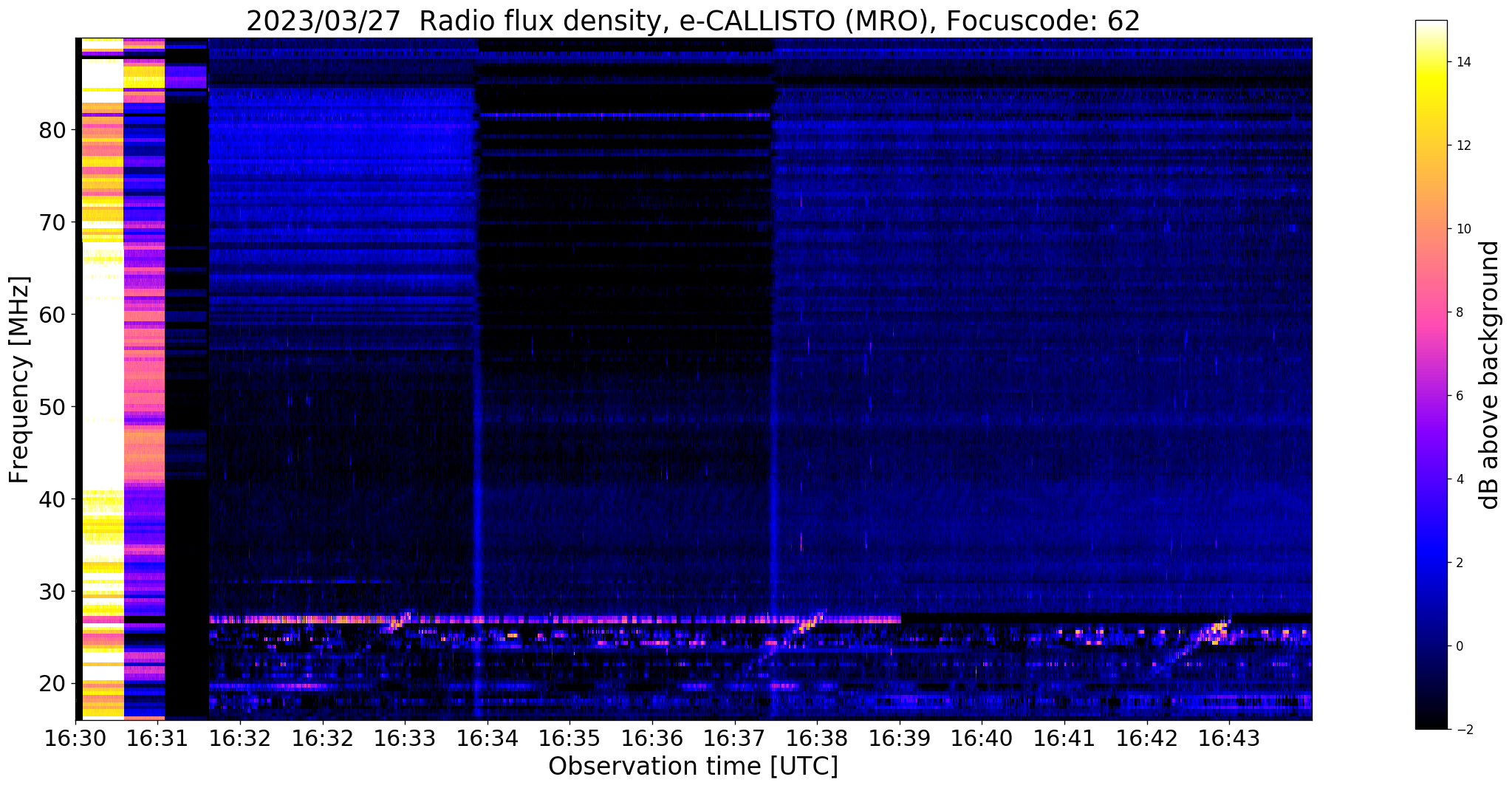Click the 'Observation time [UTC]' x-axis label
Viewport: 1512px width, 788px height.
[x=693, y=766]
